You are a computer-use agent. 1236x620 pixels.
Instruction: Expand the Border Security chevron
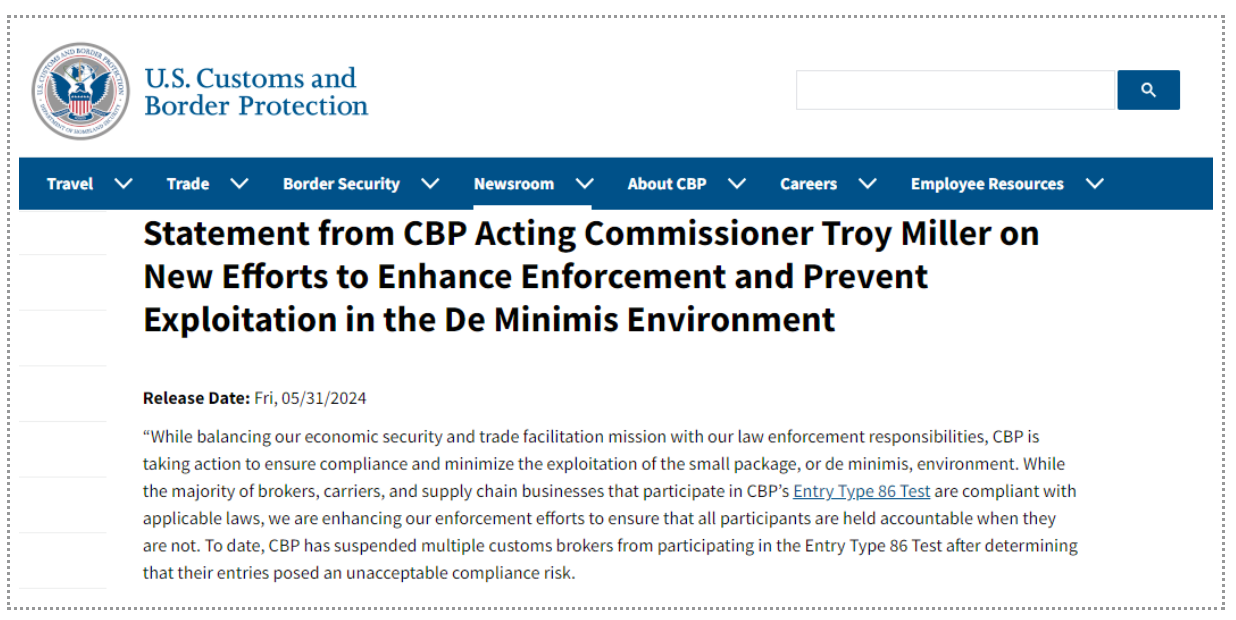(430, 184)
